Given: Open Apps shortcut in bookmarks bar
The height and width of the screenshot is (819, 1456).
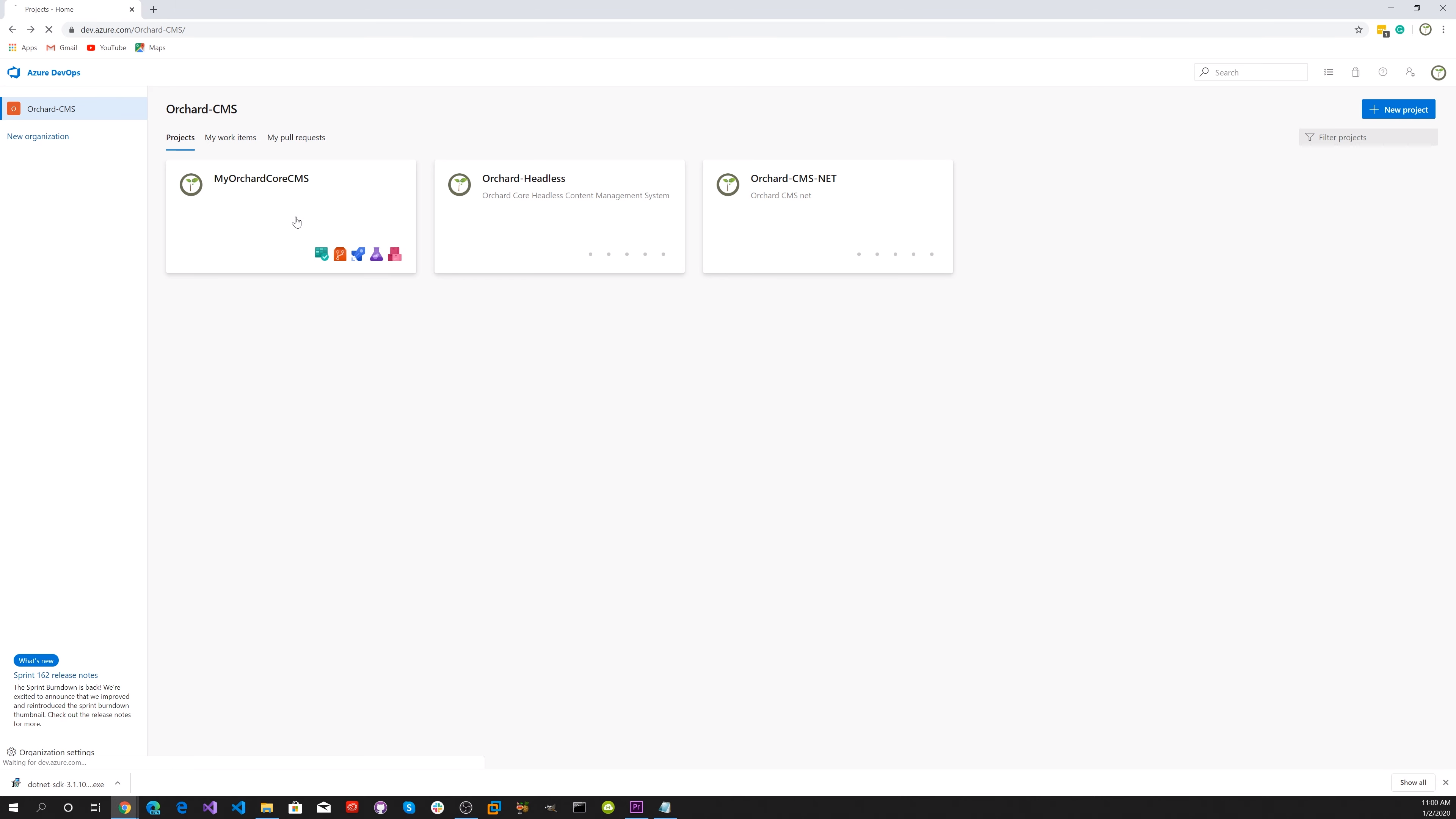Looking at the screenshot, I should pyautogui.click(x=23, y=47).
